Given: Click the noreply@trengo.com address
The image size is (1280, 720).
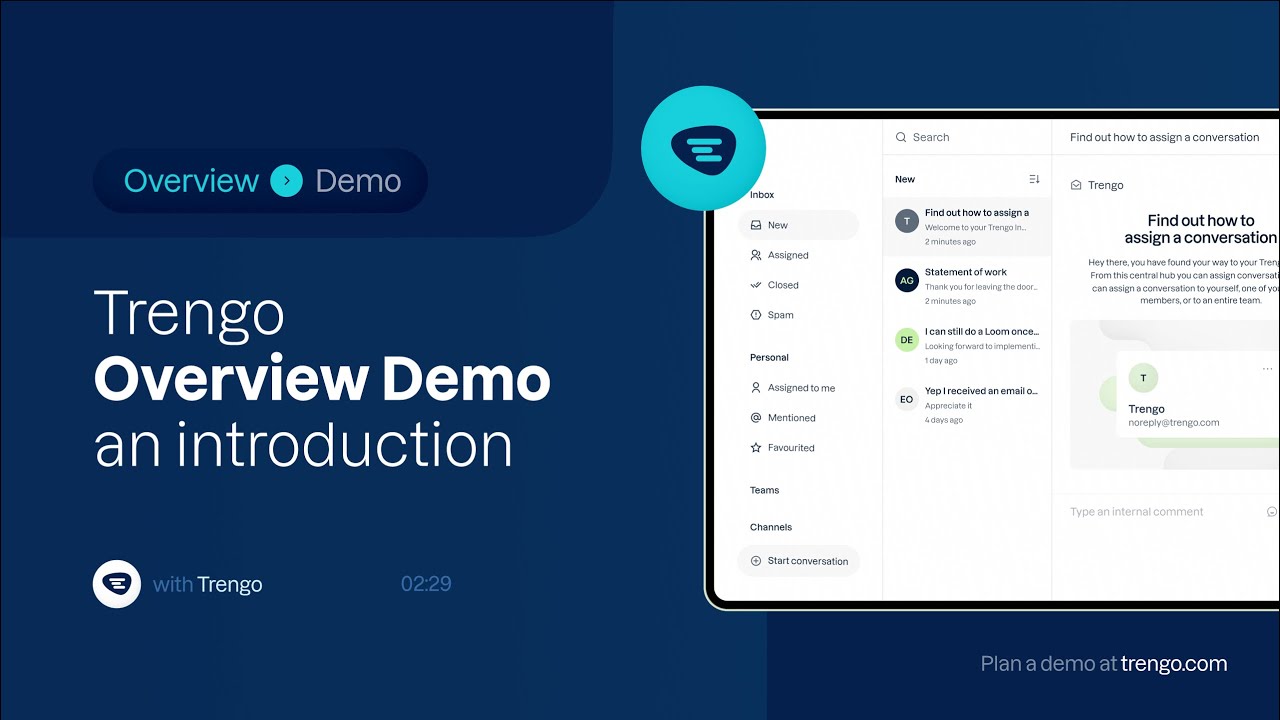Looking at the screenshot, I should coord(1174,423).
